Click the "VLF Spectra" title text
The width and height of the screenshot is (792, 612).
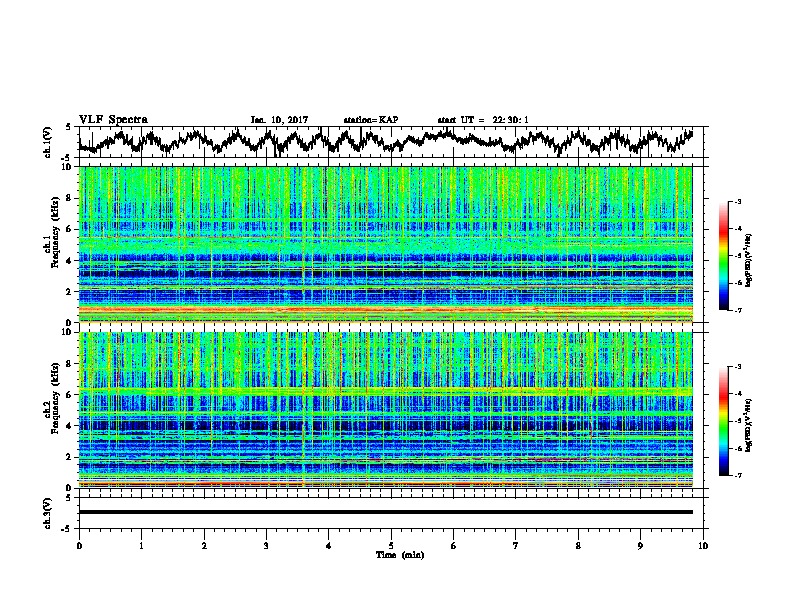coord(113,120)
